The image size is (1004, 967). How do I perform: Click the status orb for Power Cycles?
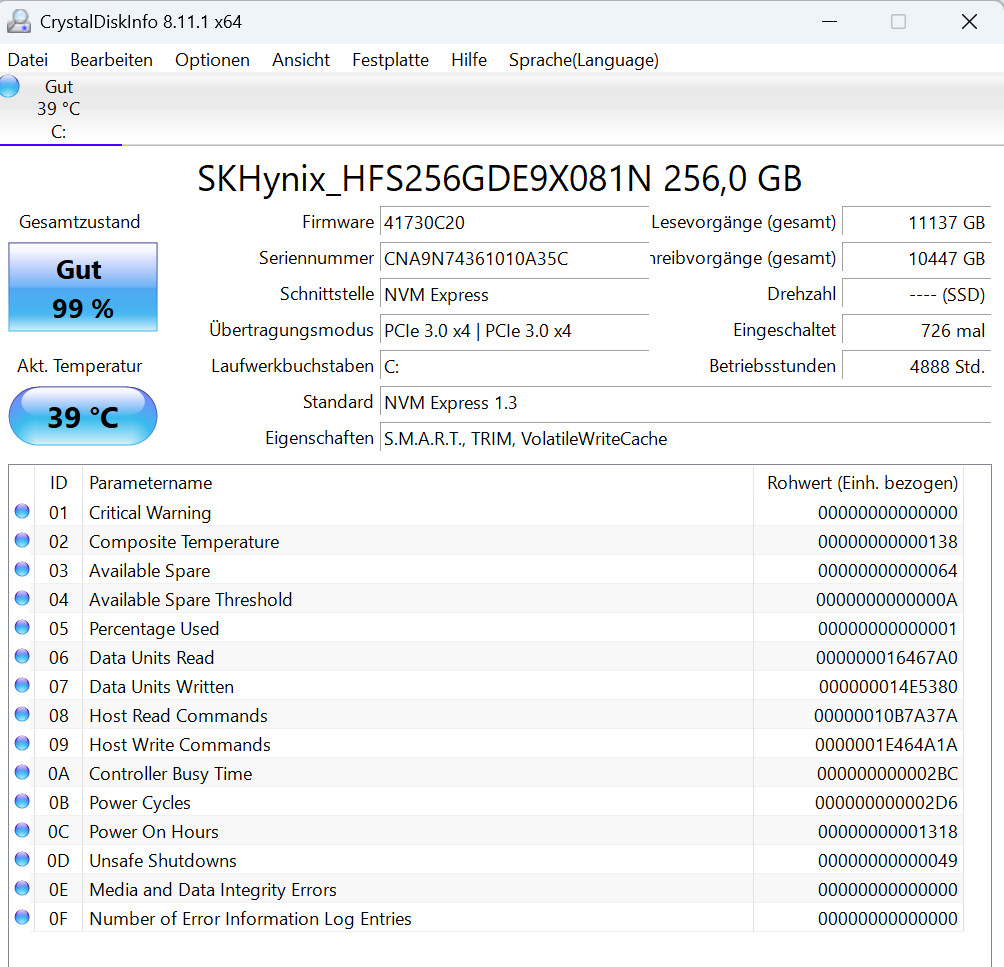(22, 802)
